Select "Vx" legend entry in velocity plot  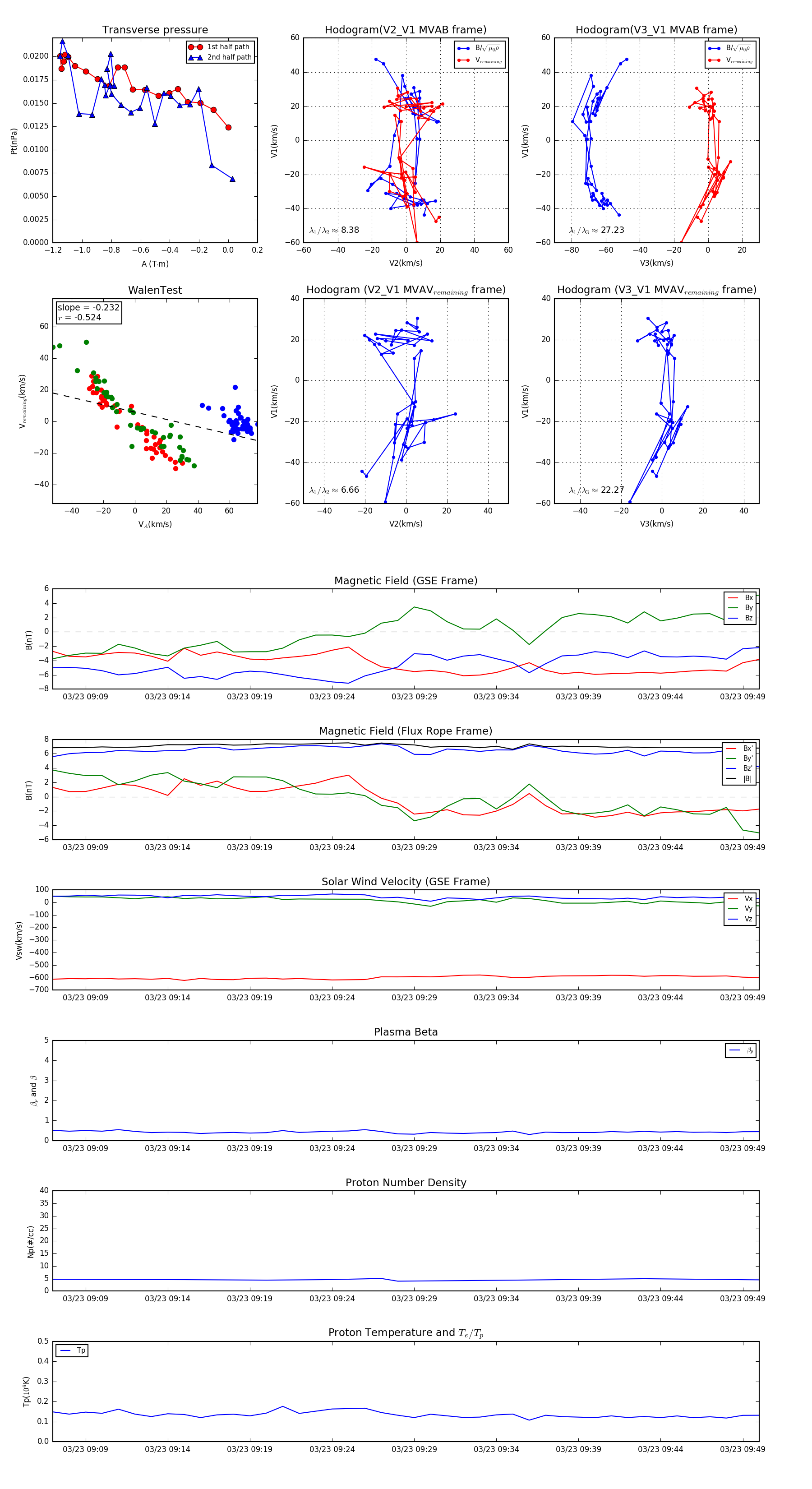740,899
